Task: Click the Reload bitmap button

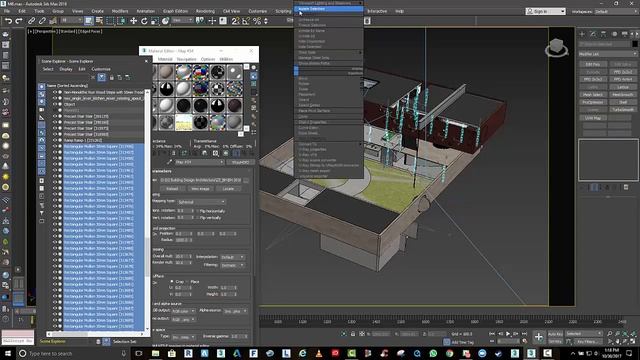Action: 172,189
